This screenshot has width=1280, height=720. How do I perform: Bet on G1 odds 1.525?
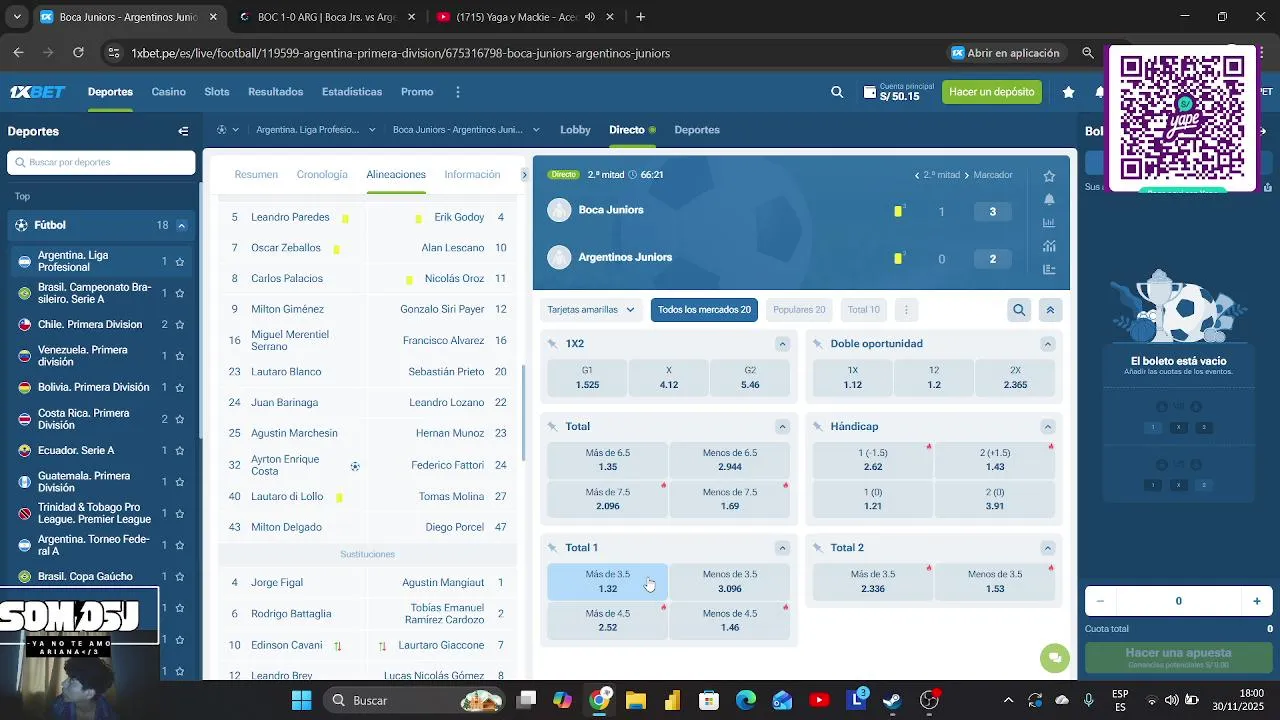587,378
